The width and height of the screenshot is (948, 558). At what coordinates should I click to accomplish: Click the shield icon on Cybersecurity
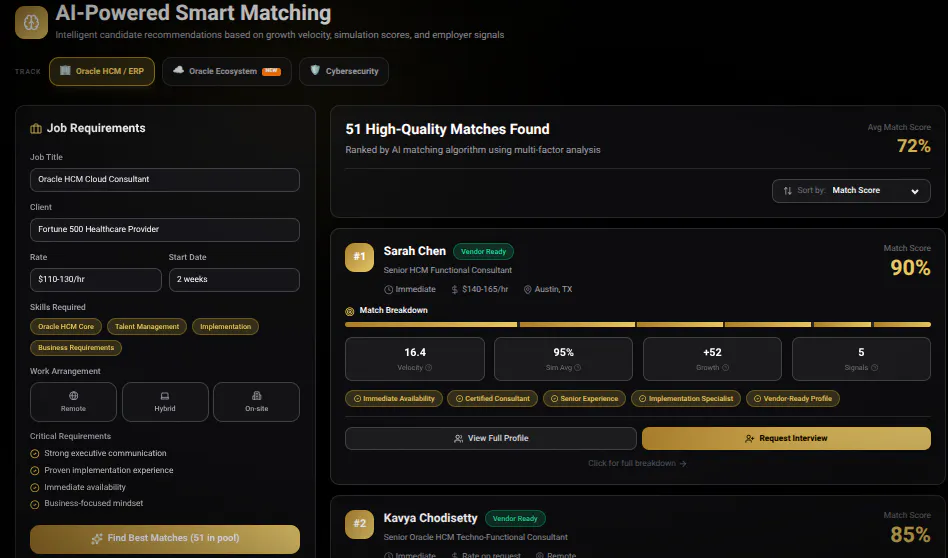point(315,70)
